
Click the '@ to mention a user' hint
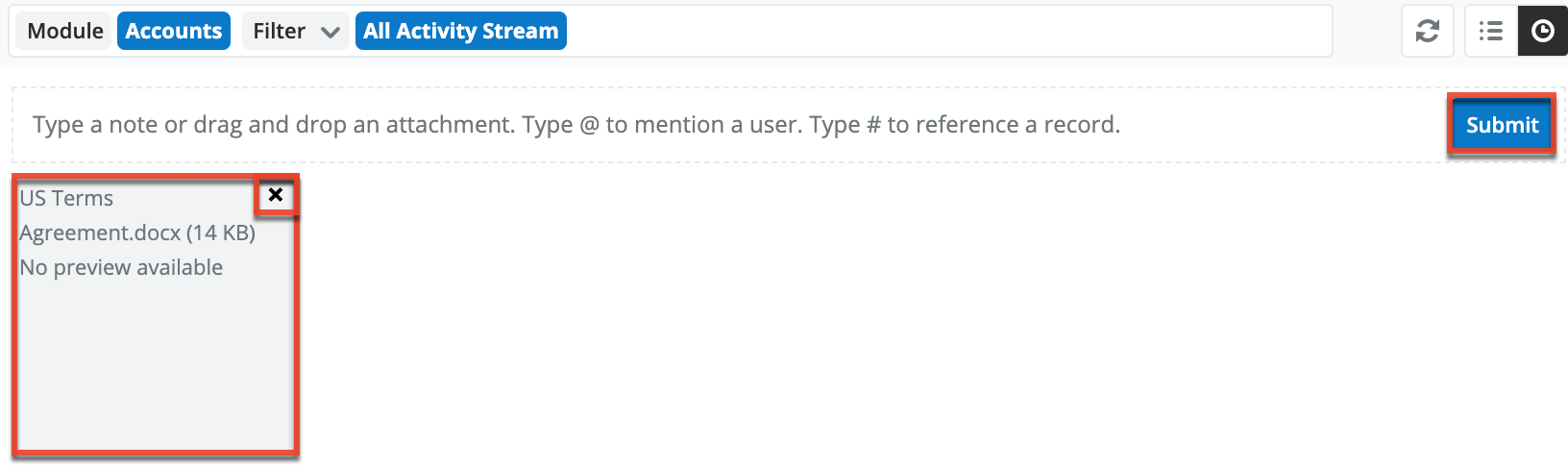pos(692,125)
